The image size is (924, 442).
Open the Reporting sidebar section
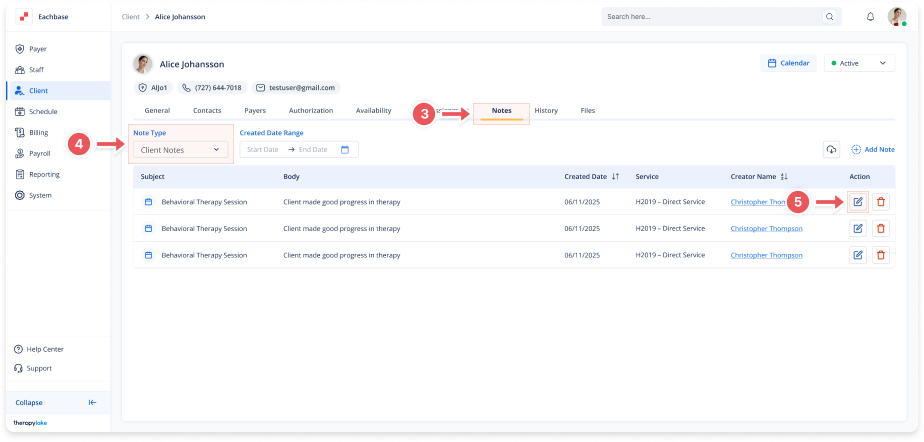point(44,174)
